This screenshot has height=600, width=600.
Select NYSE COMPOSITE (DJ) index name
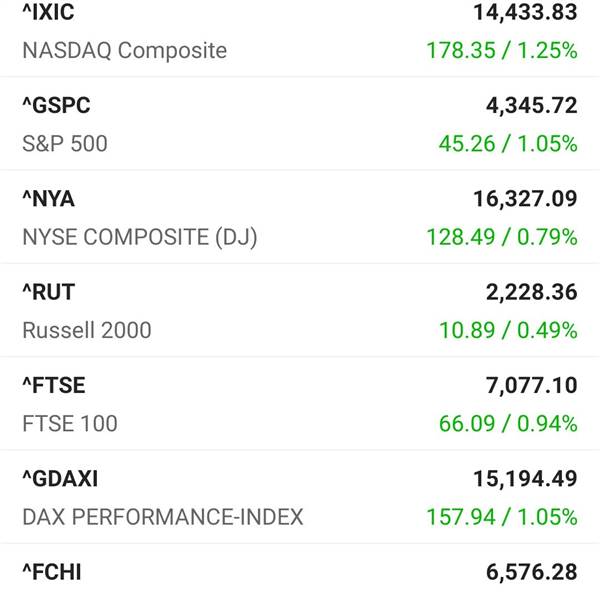140,237
